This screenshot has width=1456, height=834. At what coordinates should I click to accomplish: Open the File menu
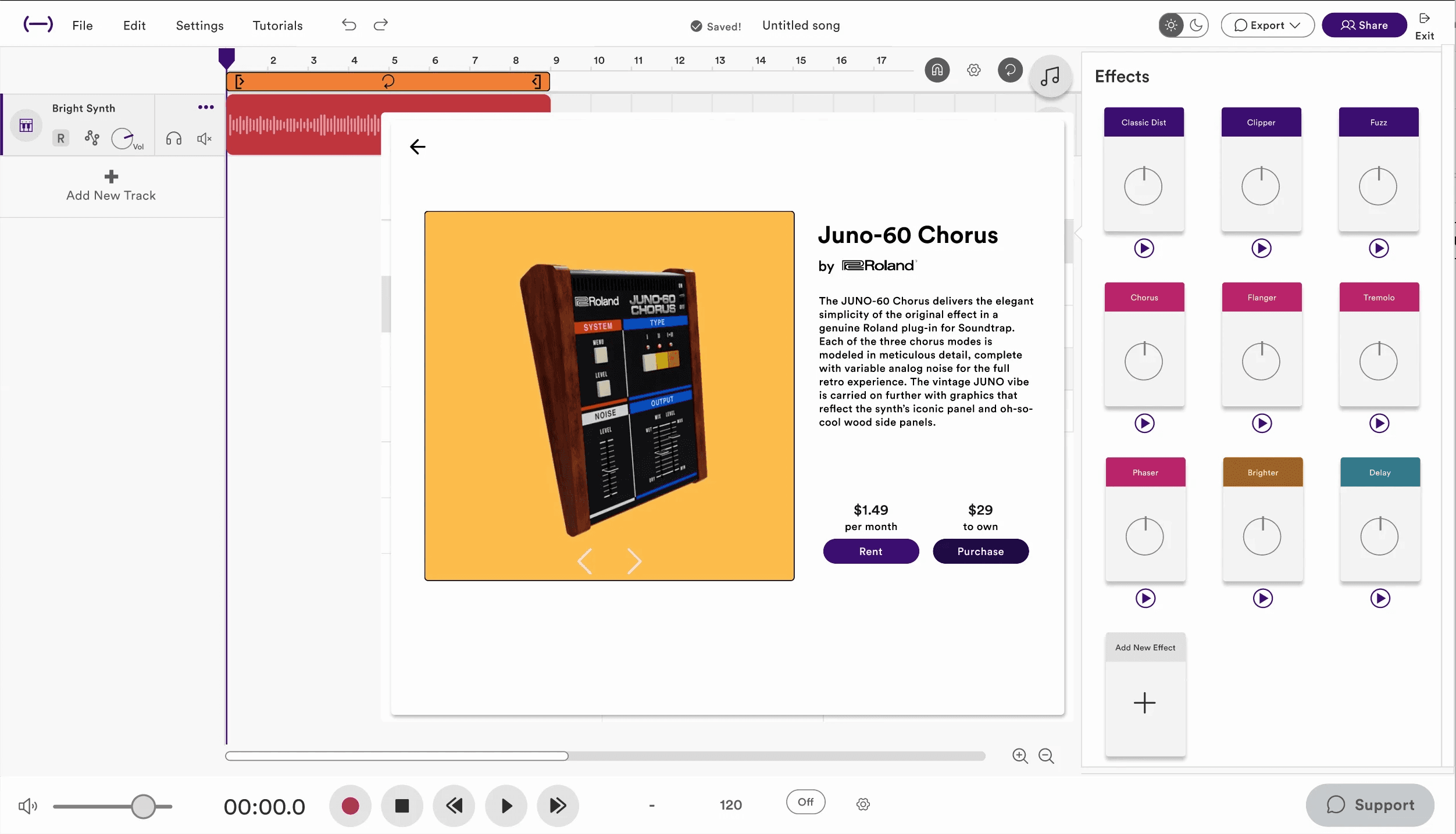(x=83, y=26)
